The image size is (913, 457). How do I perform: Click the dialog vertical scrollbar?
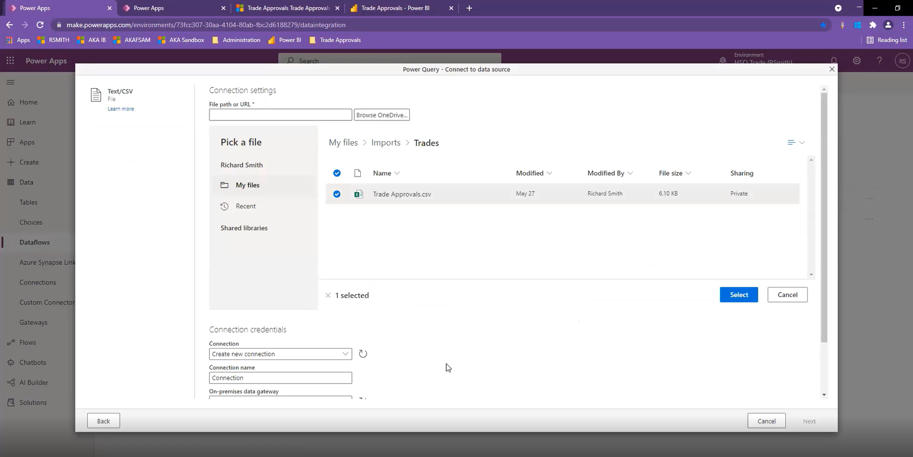pos(824,217)
